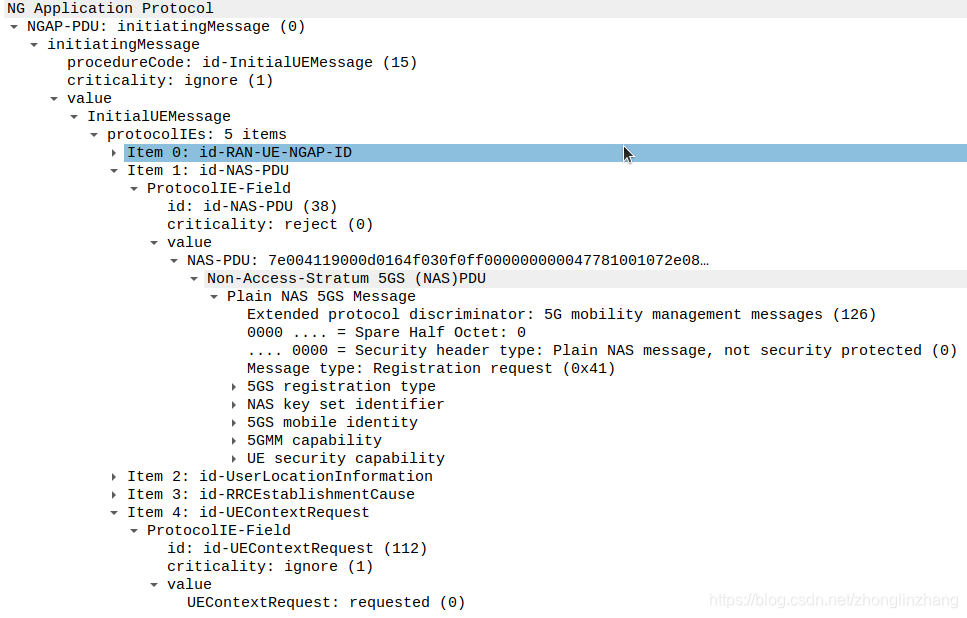Collapse protocolIEs 5 items node
Screen dimensions: 967x618
(x=94, y=134)
